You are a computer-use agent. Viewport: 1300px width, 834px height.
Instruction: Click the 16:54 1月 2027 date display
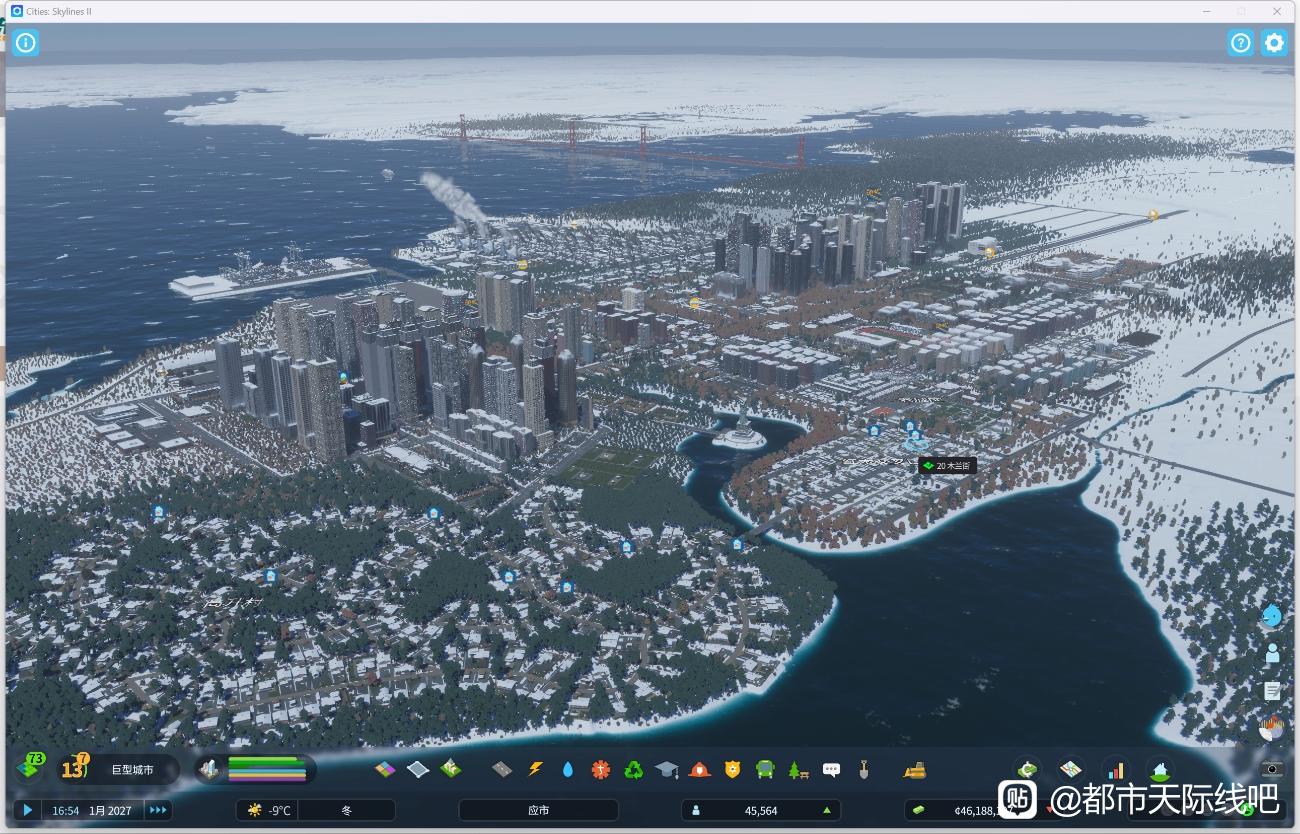coord(92,810)
